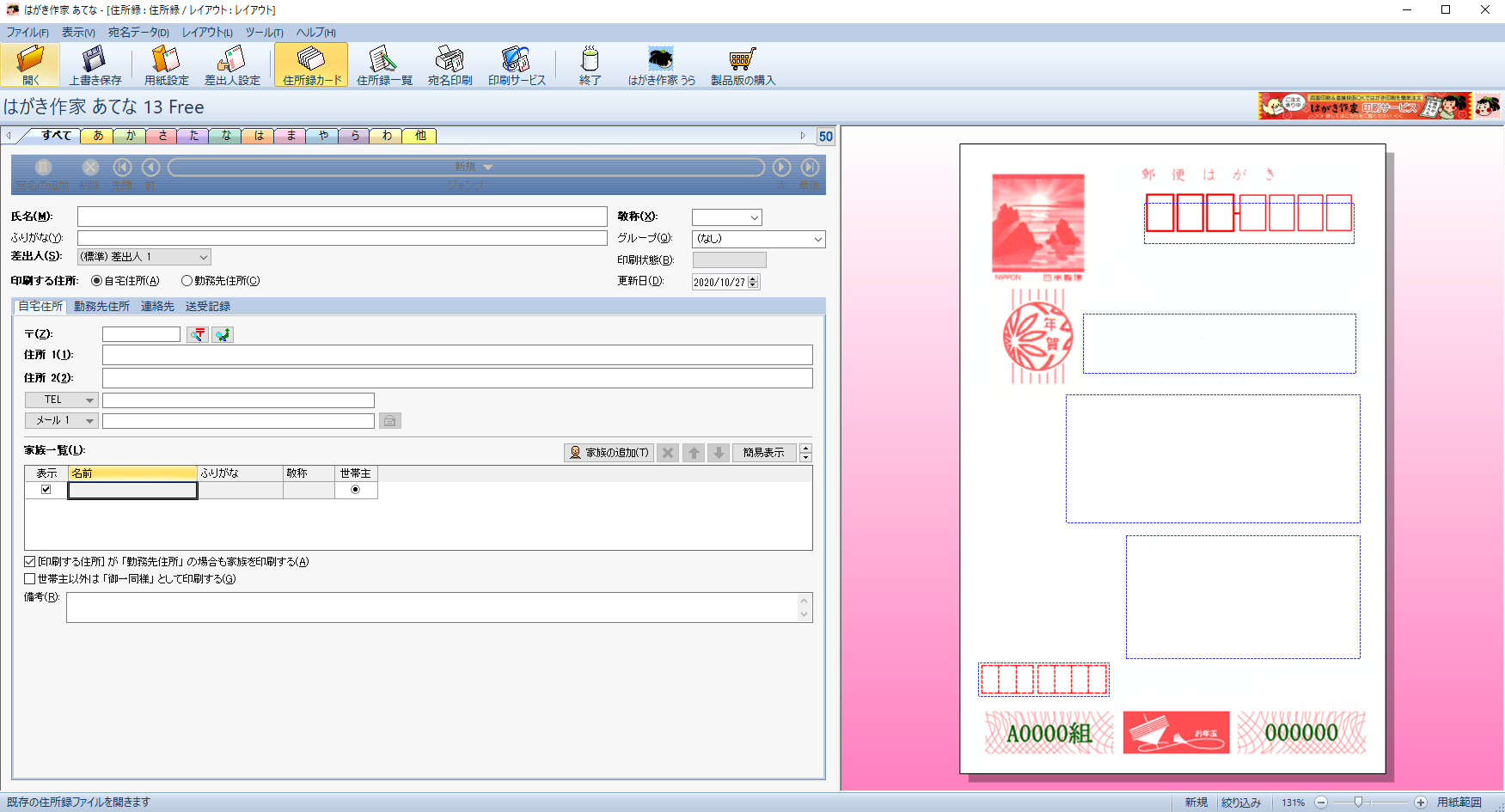Open 印刷サービス from the toolbar
The width and height of the screenshot is (1505, 812).
tap(517, 65)
